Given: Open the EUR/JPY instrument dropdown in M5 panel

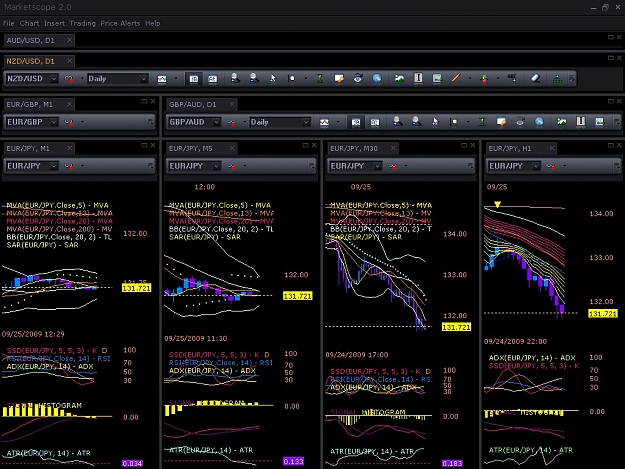Looking at the screenshot, I should (x=216, y=166).
